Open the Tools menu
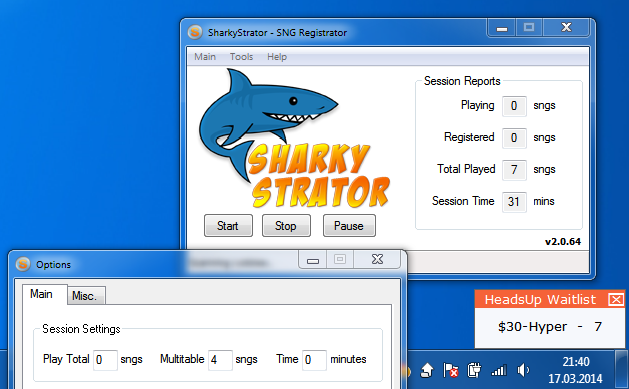 pos(241,57)
